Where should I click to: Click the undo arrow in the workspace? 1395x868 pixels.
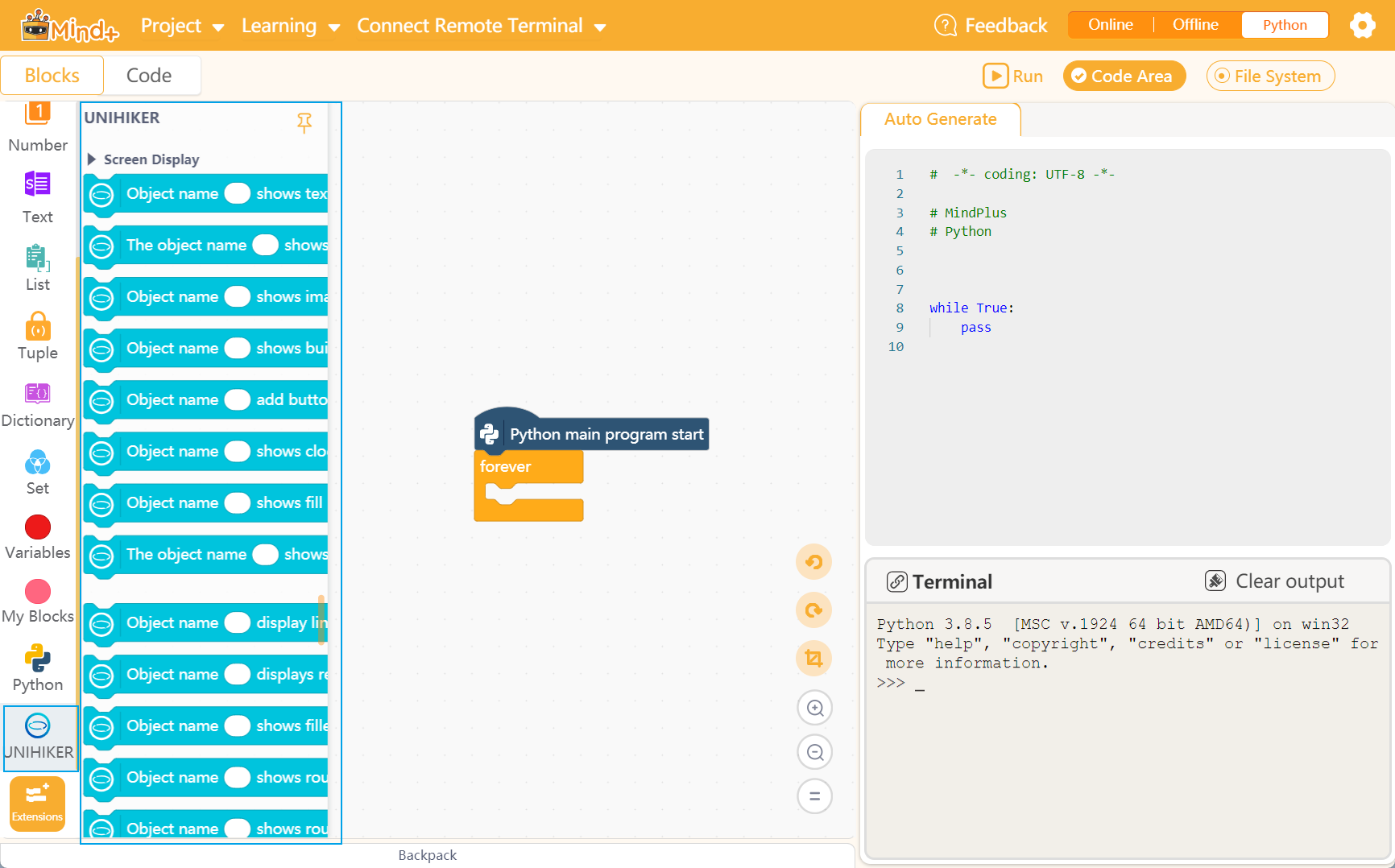[x=813, y=562]
